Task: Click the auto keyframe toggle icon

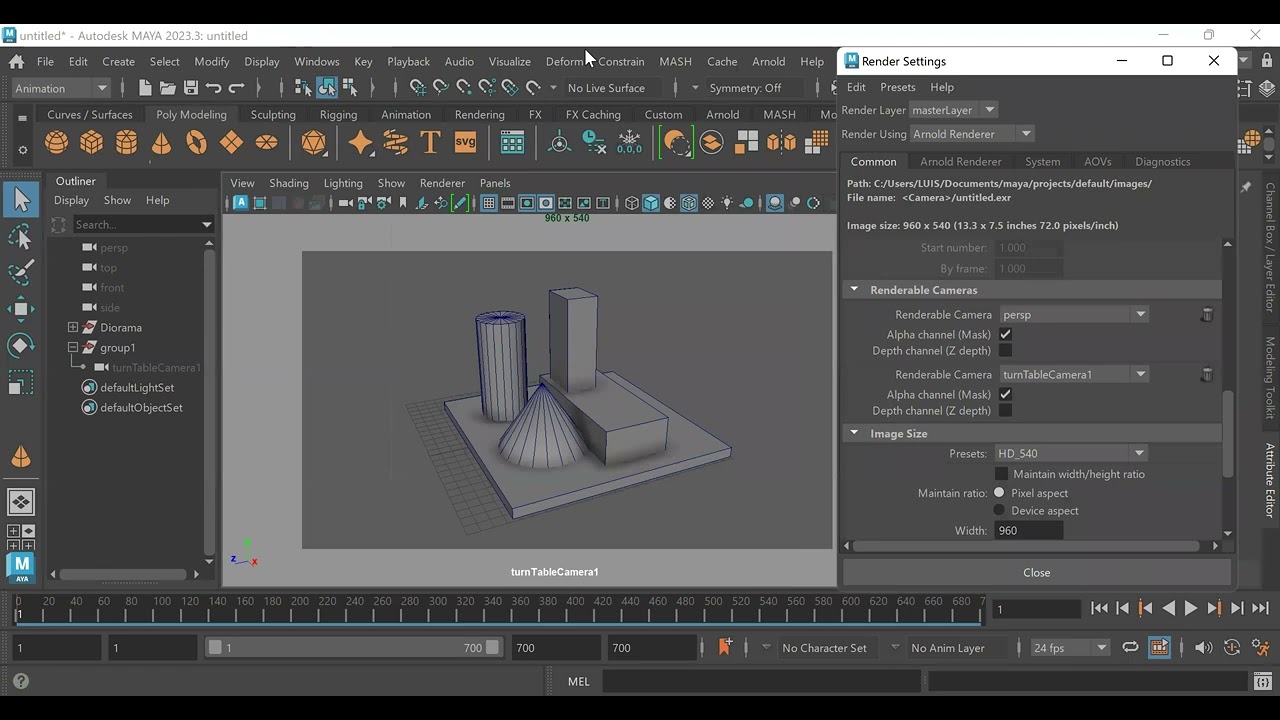Action: [1159, 648]
